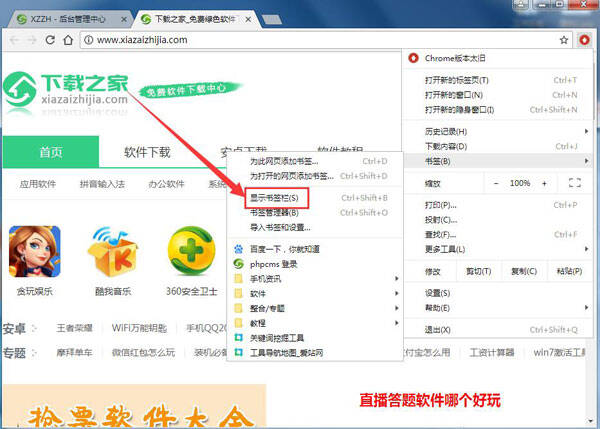Switch to XZZH 后台管理中心 tab
Screen dimensions: 600x429
click(x=71, y=19)
